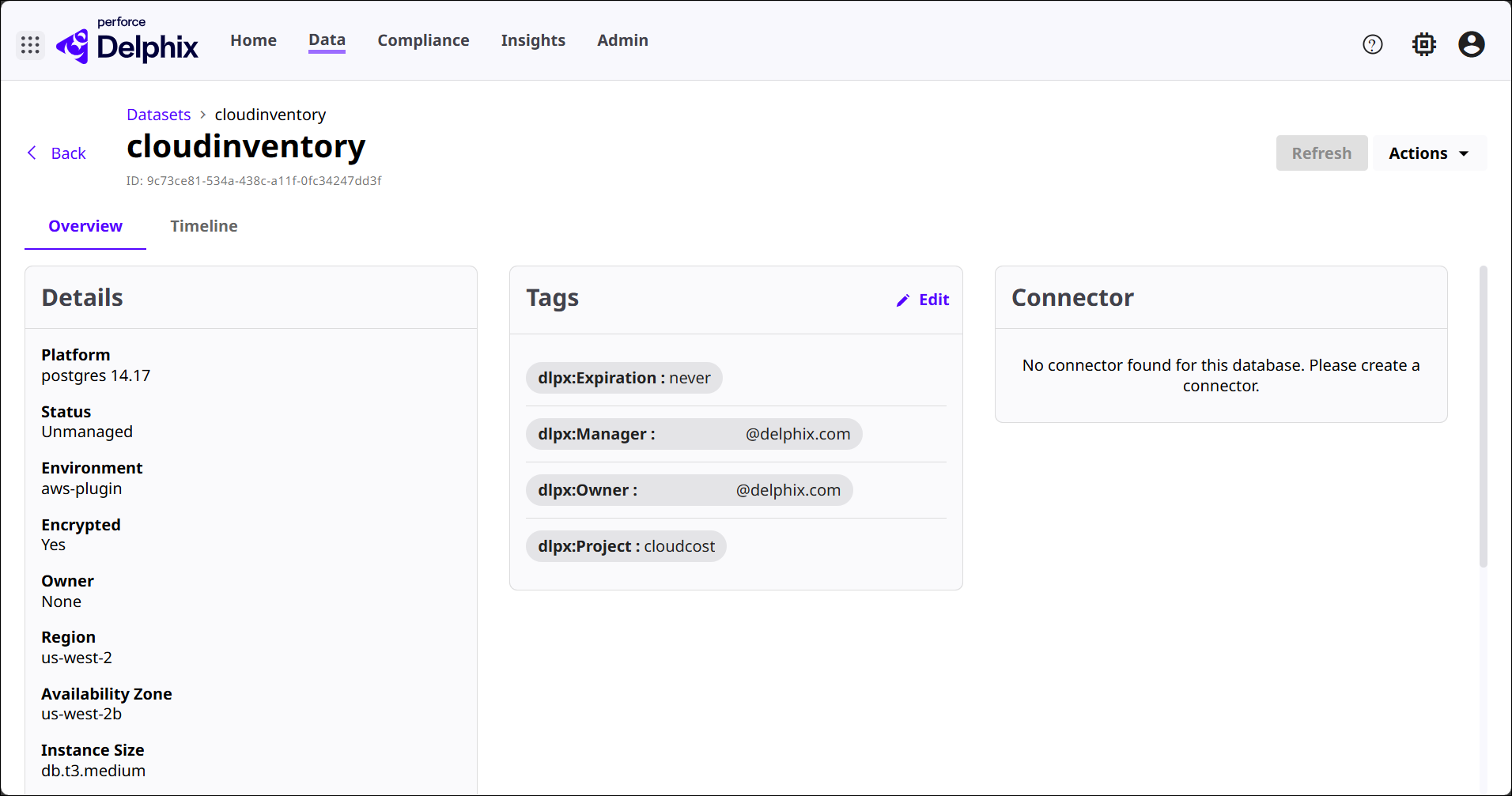
Task: Select the Data navigation menu
Action: (327, 40)
